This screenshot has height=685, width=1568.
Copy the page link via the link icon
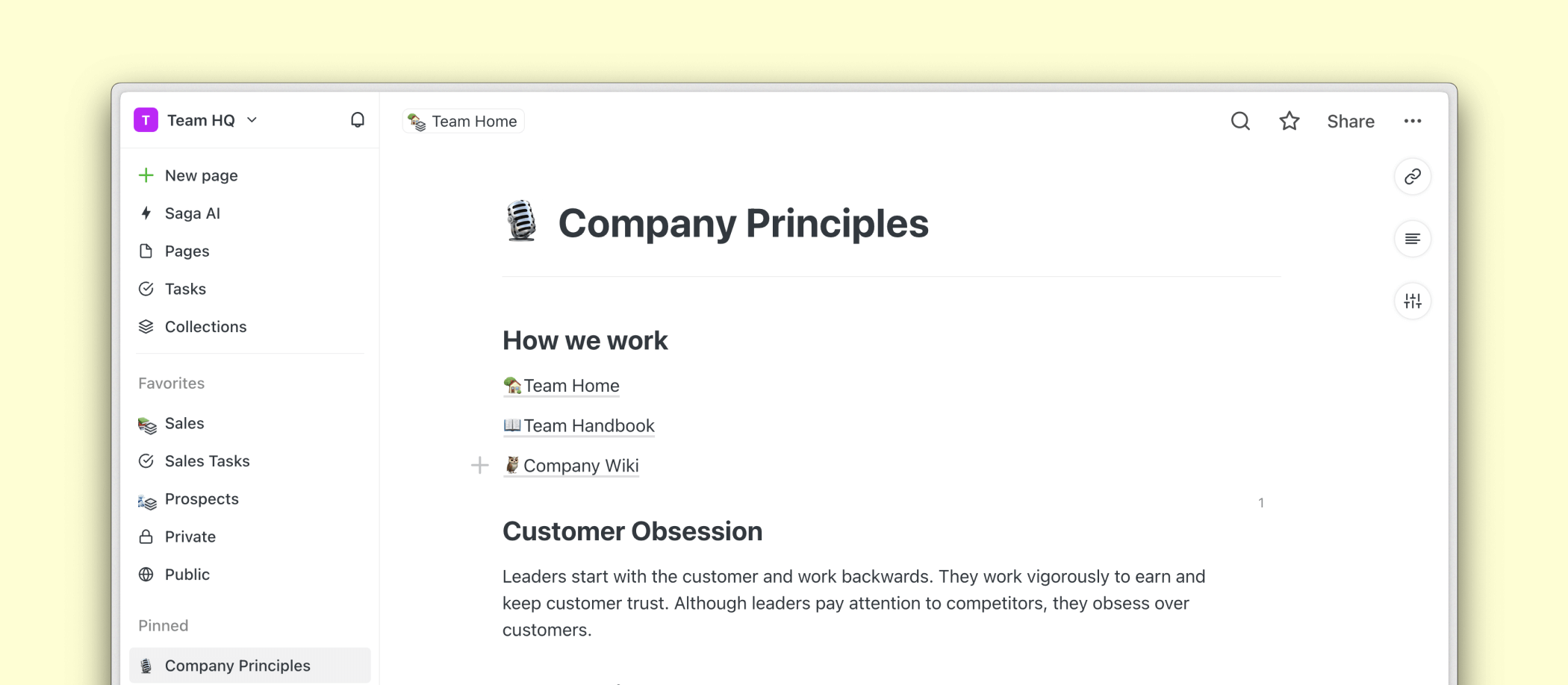tap(1412, 177)
